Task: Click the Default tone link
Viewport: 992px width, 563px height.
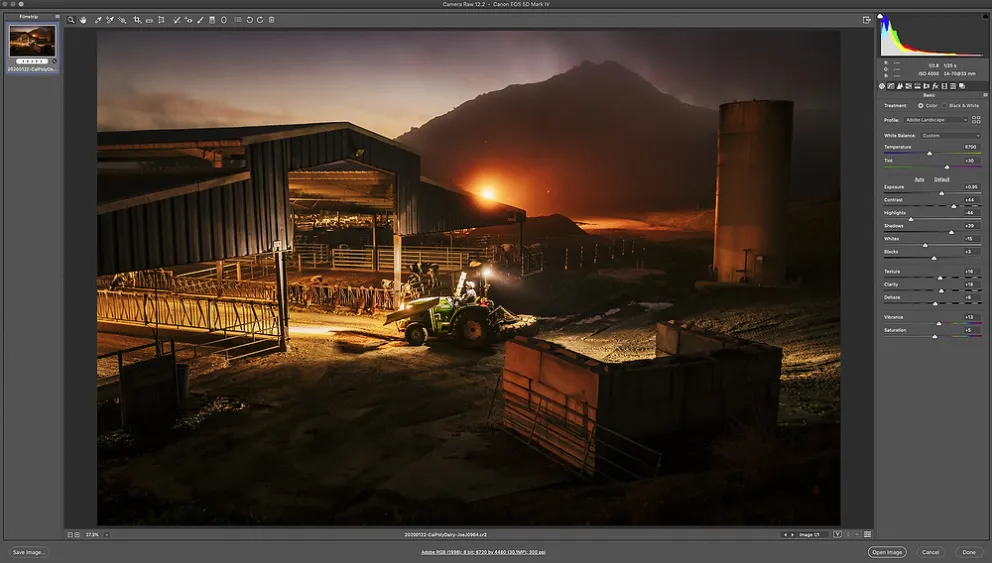Action: tap(941, 179)
